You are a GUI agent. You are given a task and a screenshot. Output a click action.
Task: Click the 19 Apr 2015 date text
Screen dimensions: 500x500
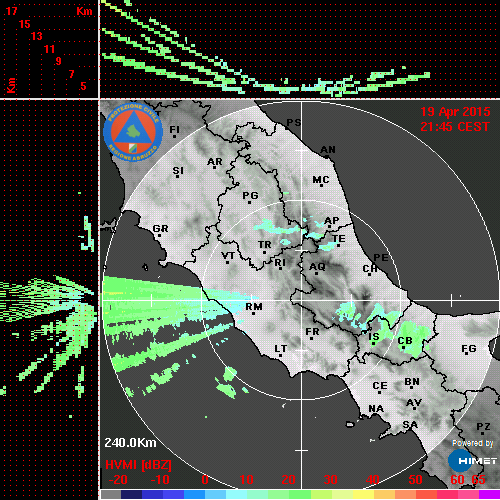tap(455, 112)
